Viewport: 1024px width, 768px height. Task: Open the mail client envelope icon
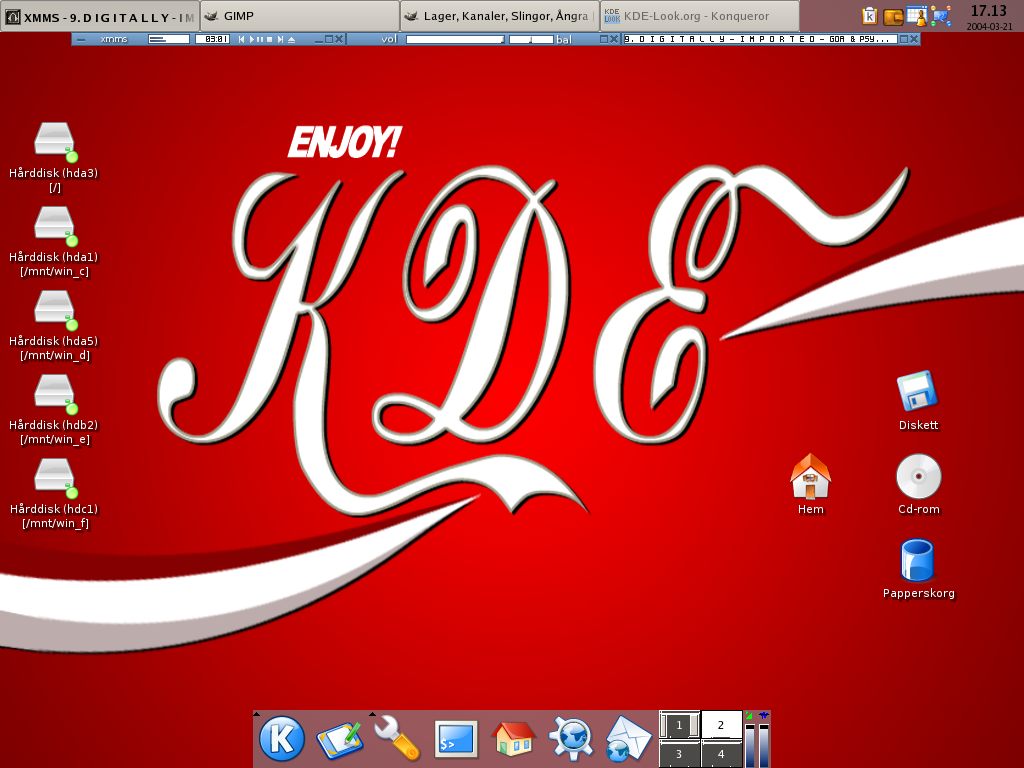(x=628, y=739)
